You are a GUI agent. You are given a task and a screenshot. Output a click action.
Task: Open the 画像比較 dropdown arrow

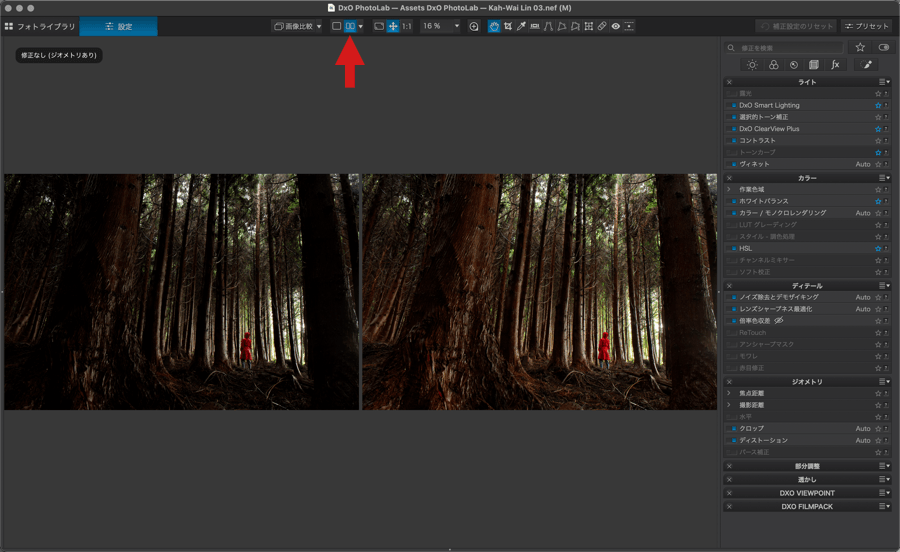(x=319, y=26)
